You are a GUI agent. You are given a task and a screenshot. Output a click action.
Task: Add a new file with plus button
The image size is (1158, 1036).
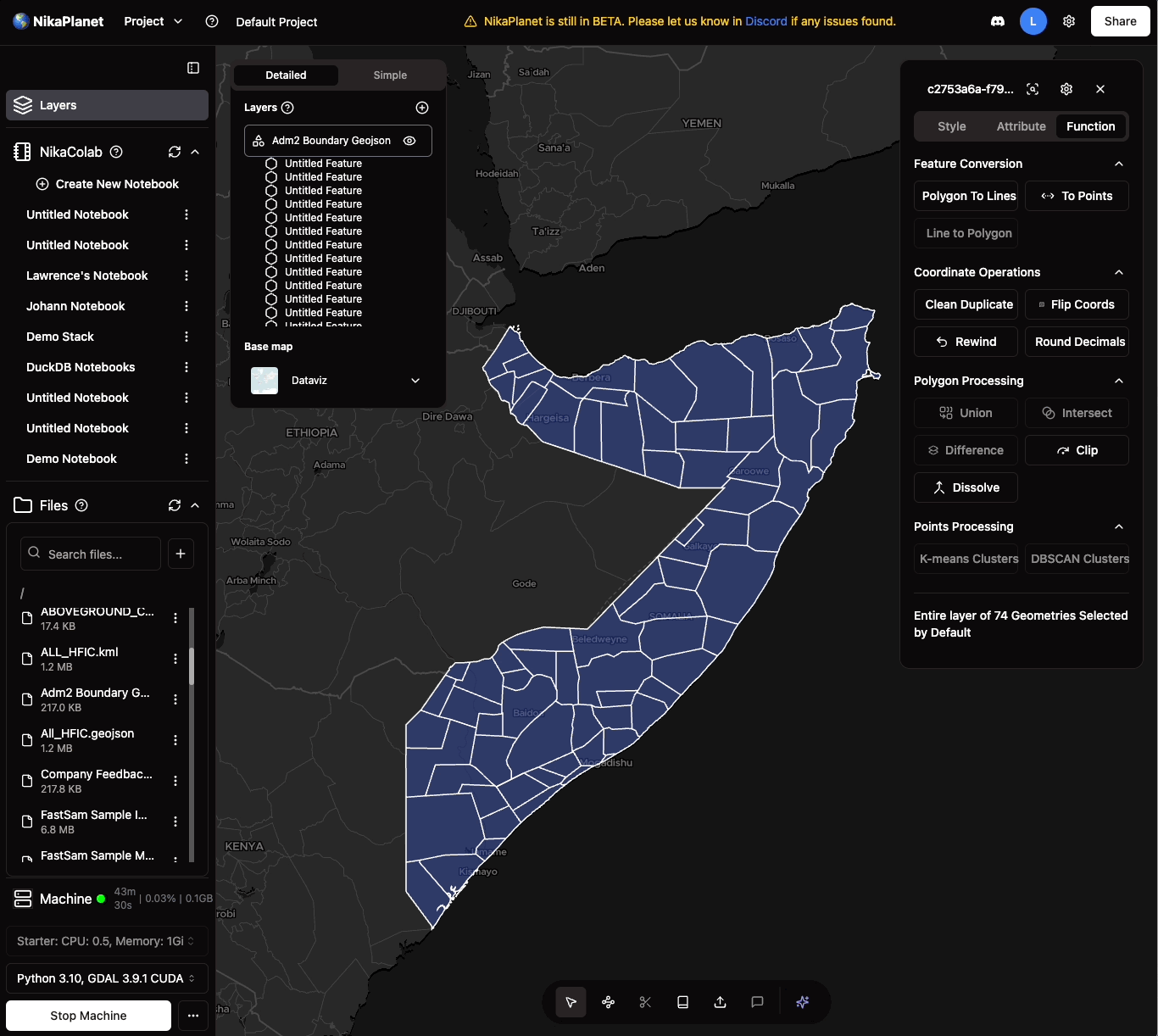[x=181, y=554]
